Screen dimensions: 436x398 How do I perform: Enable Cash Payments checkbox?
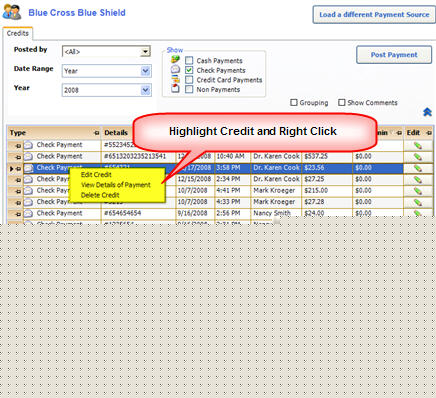tap(189, 60)
